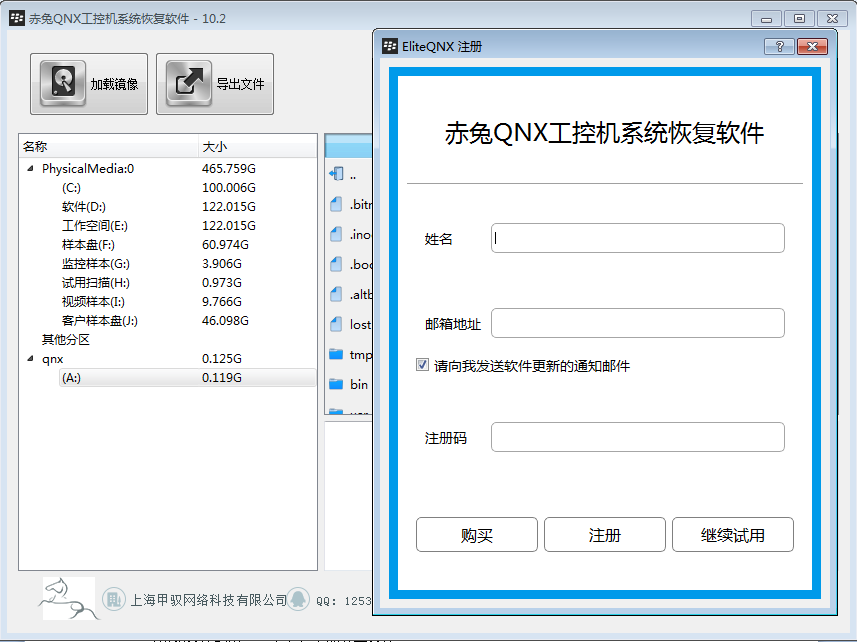Close the EliteQNX registration dialog
The image size is (857, 642).
[x=812, y=46]
